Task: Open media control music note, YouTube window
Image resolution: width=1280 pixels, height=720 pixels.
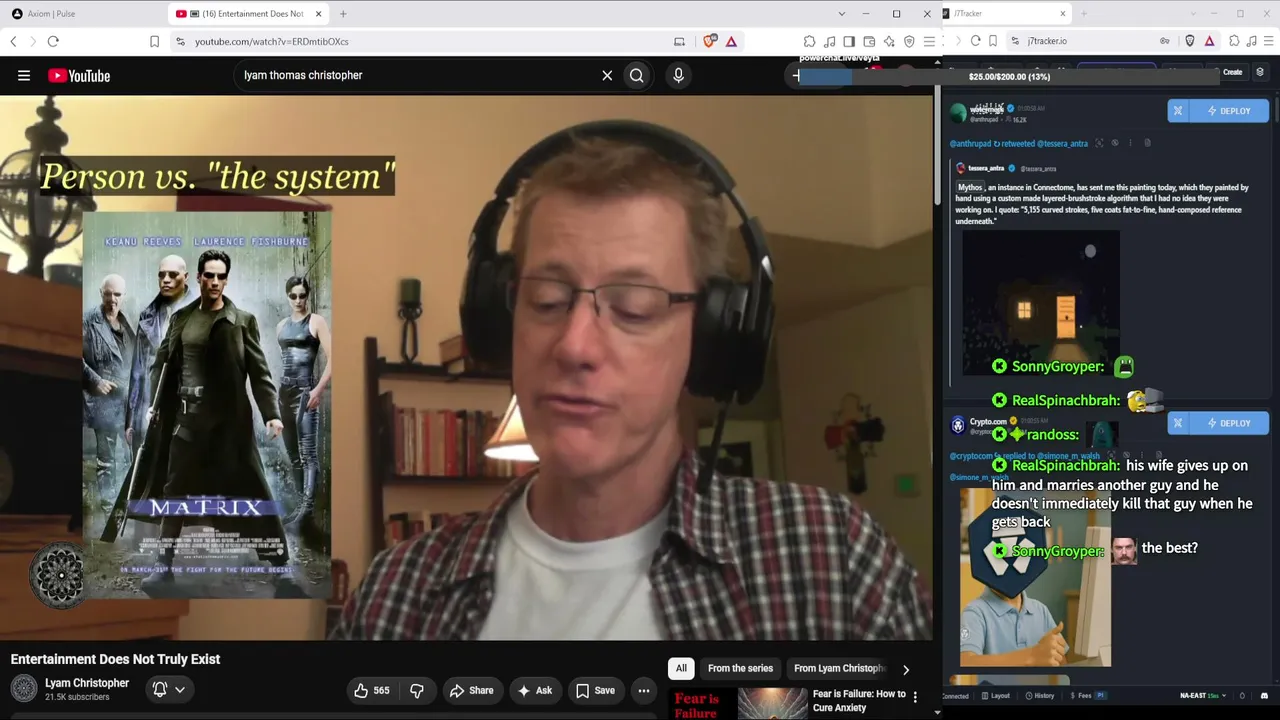Action: pos(829,41)
